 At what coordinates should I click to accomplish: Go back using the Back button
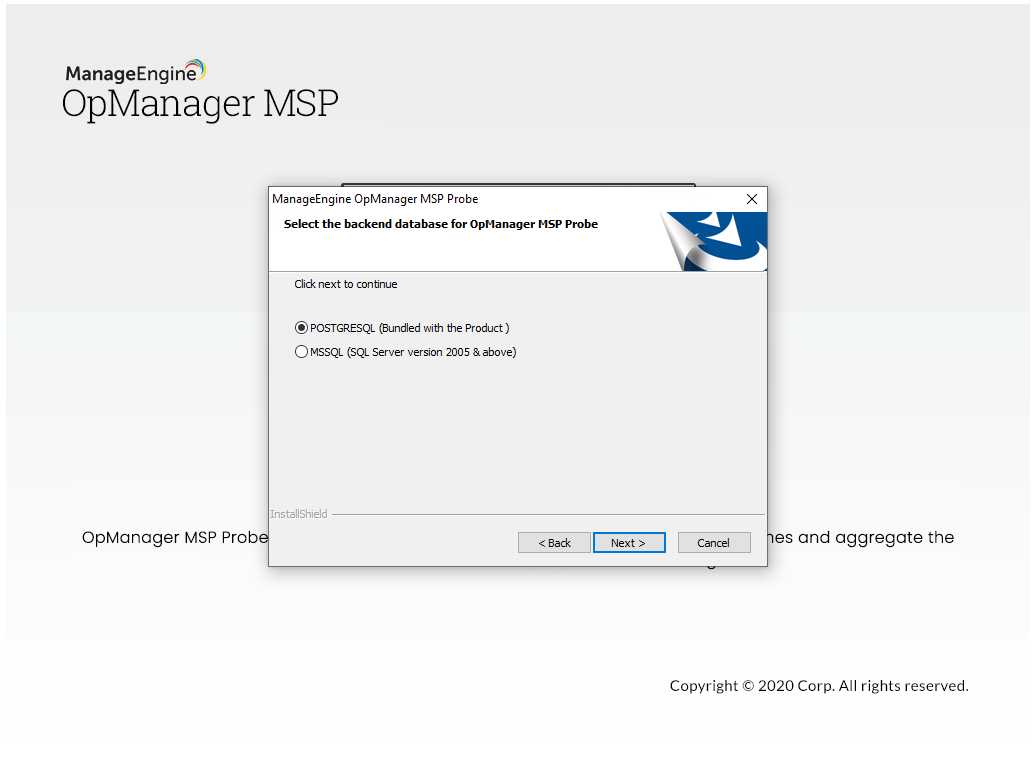point(554,542)
